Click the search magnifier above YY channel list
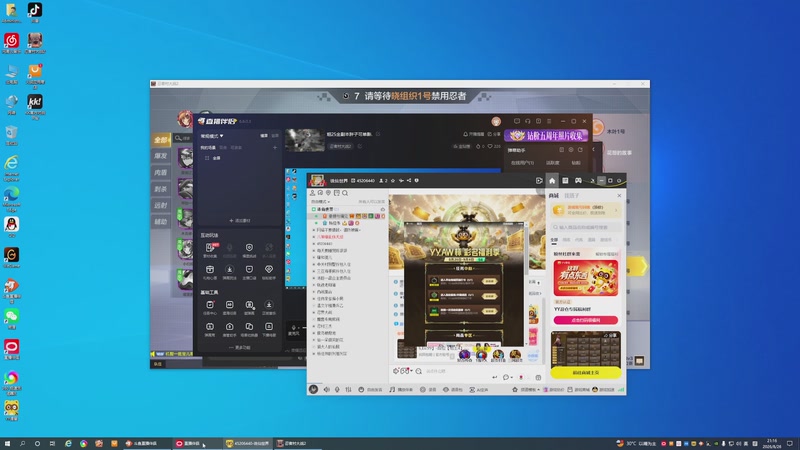This screenshot has height=450, width=800. [x=345, y=193]
